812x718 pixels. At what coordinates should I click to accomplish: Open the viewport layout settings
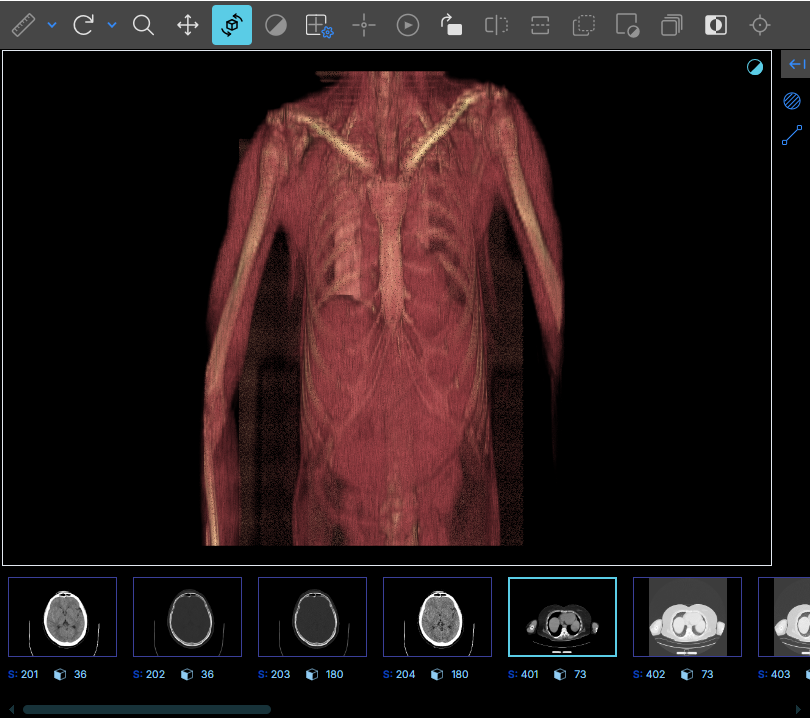[319, 25]
